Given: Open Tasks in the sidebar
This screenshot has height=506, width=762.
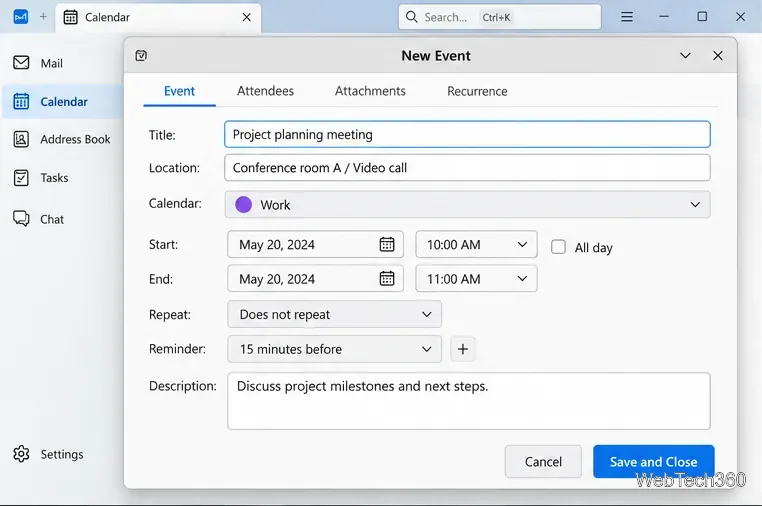Looking at the screenshot, I should (x=41, y=178).
